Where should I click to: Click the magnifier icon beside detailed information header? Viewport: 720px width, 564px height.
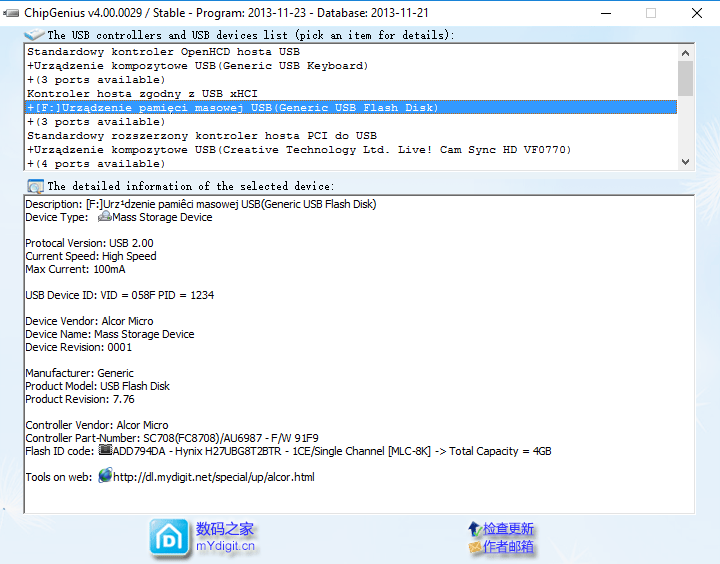[35, 186]
